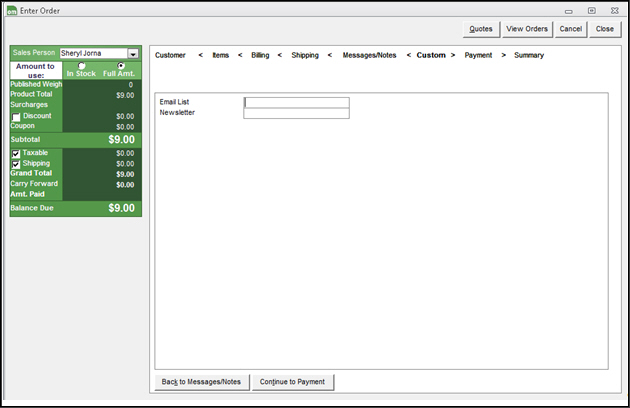Uncheck the Taxable checkbox
This screenshot has width=630, height=408.
(x=16, y=153)
